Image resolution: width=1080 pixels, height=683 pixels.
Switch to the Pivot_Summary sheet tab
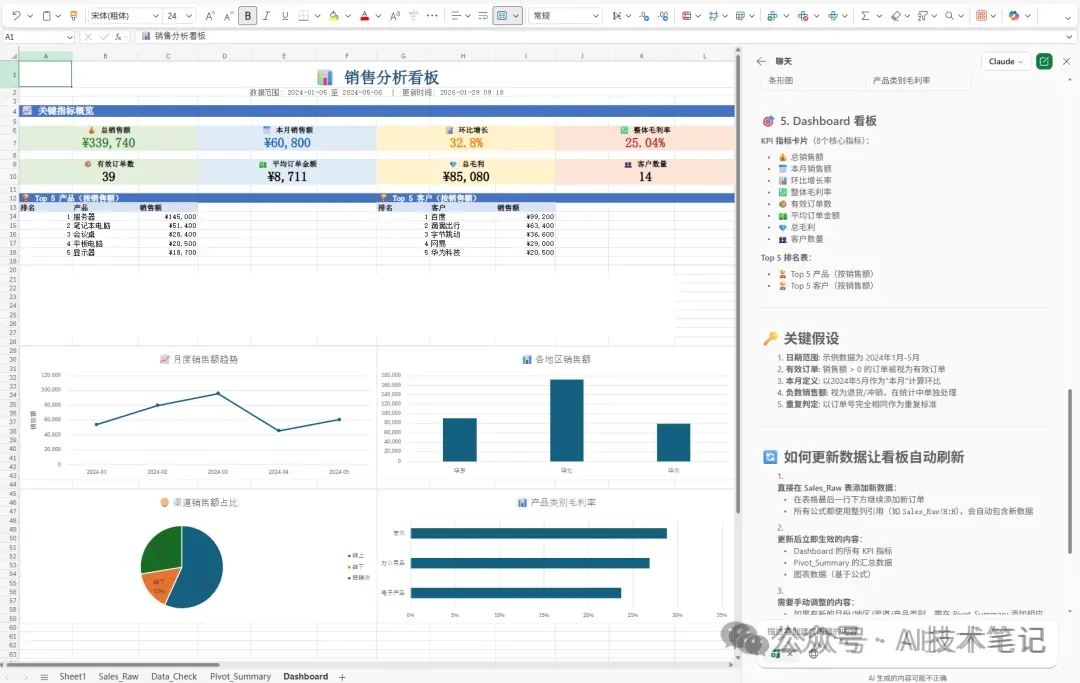240,677
